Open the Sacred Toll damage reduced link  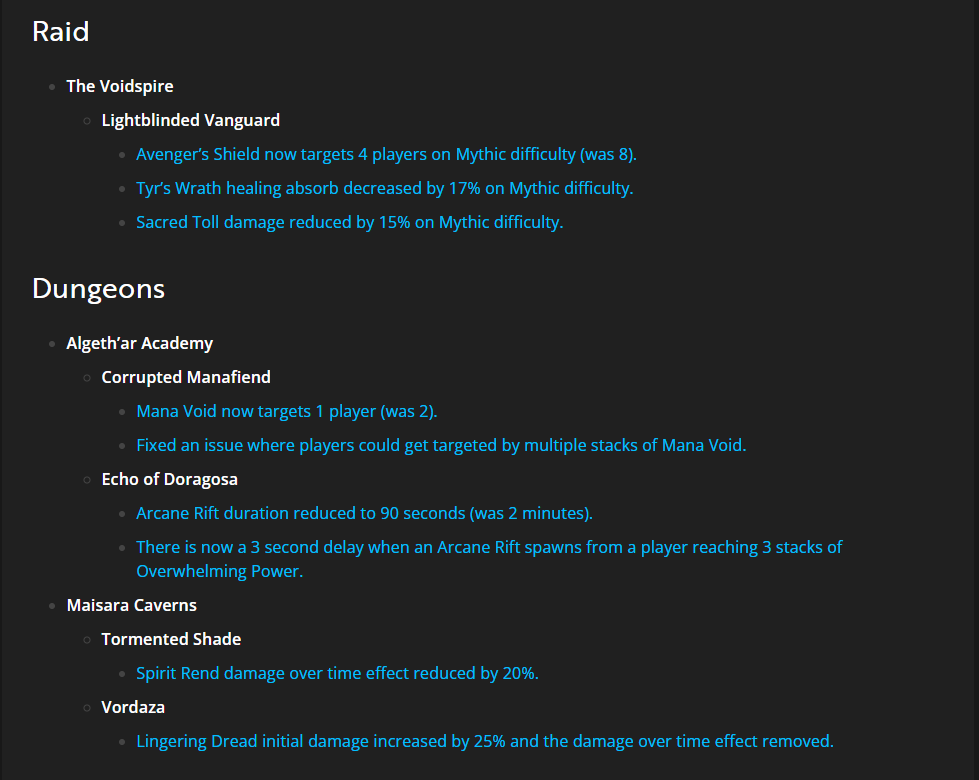point(350,222)
